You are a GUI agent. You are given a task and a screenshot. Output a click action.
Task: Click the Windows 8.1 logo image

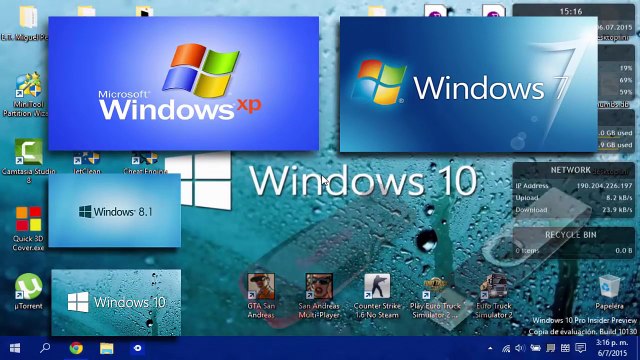coord(115,211)
